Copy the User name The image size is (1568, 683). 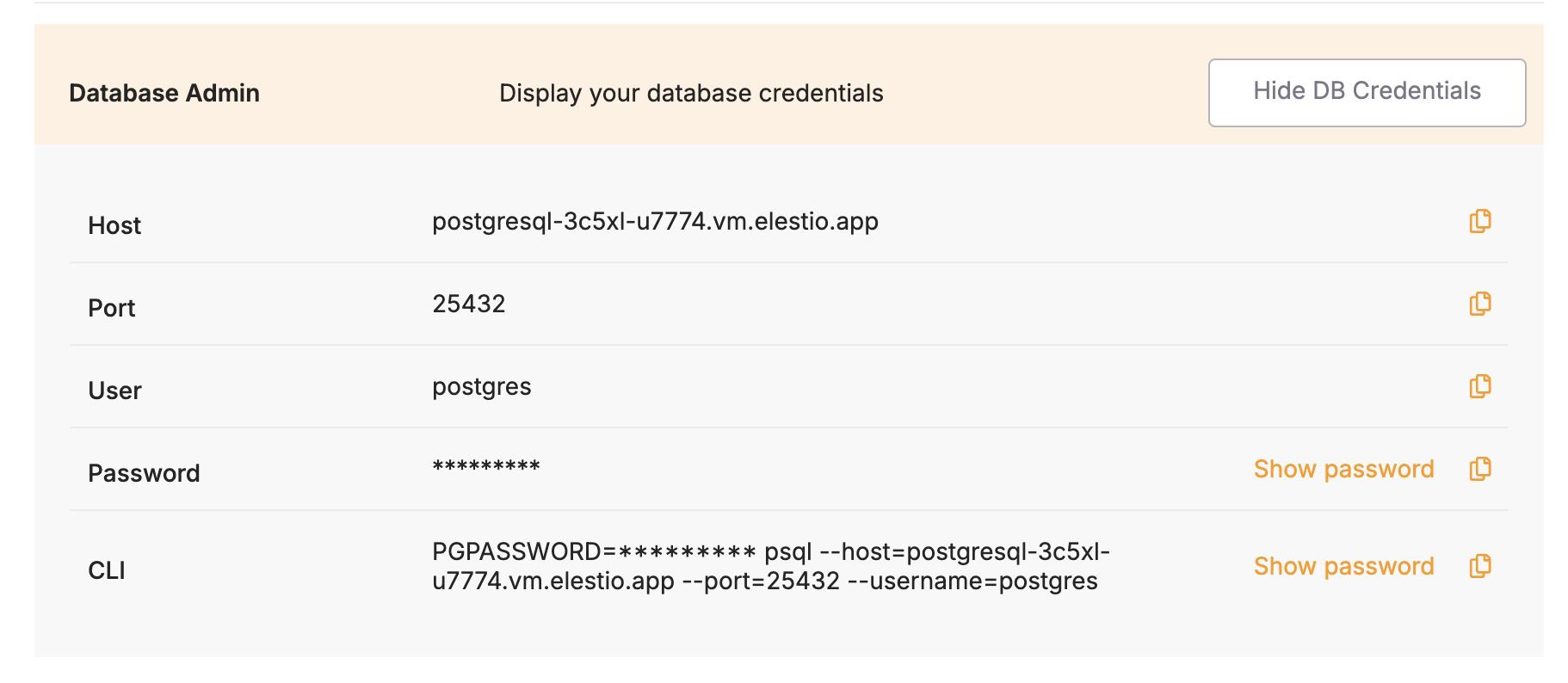(x=1479, y=386)
